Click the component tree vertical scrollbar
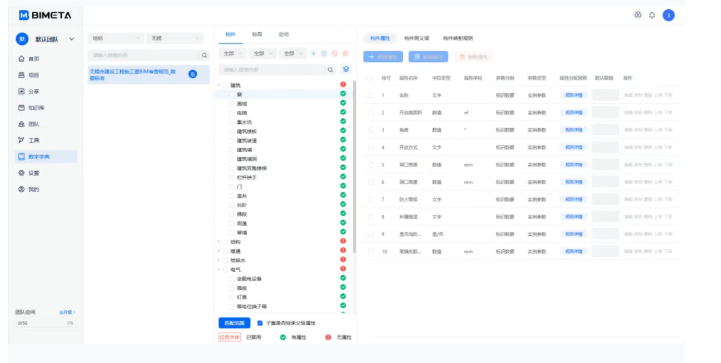 [354, 166]
